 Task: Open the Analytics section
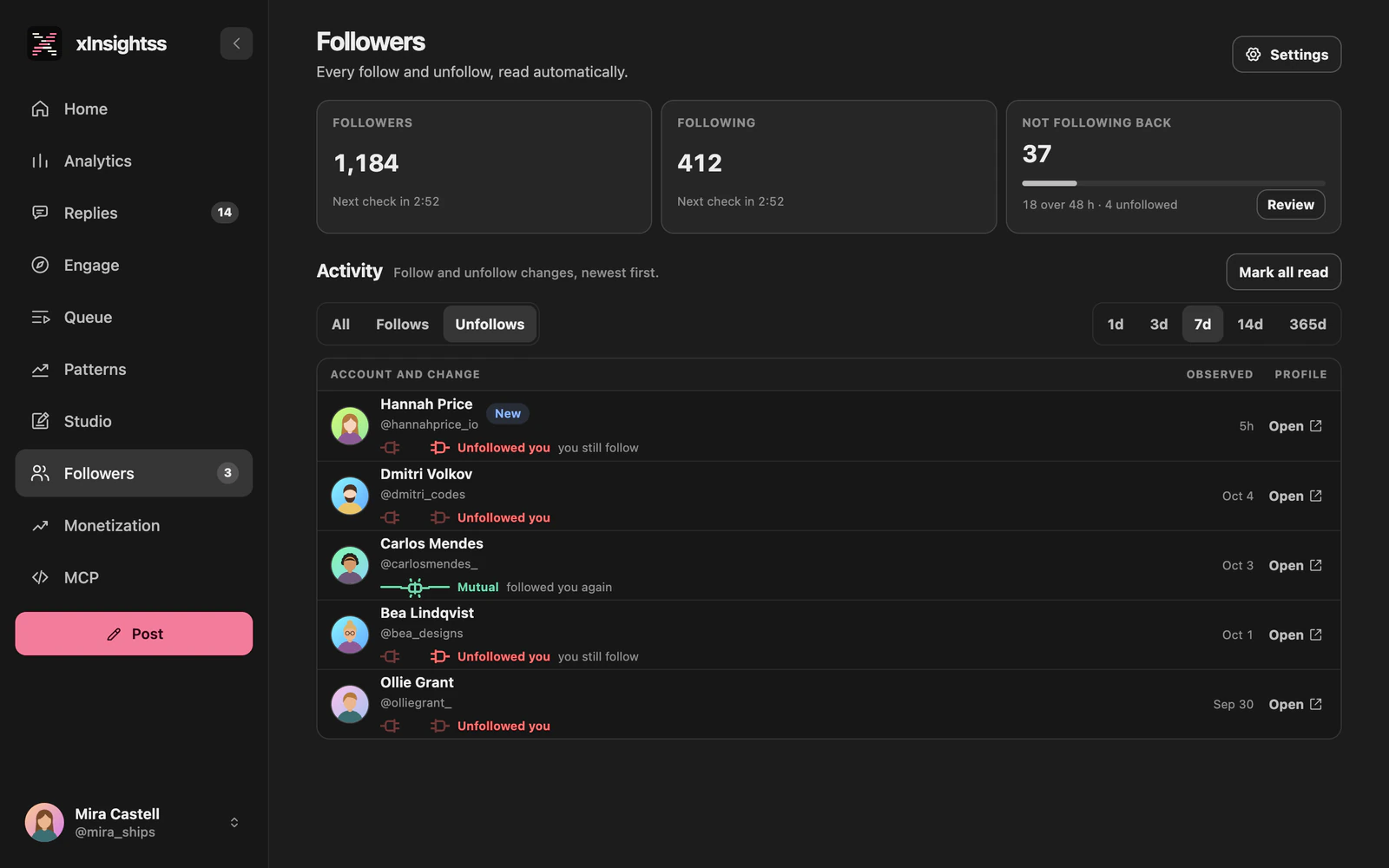[x=134, y=161]
